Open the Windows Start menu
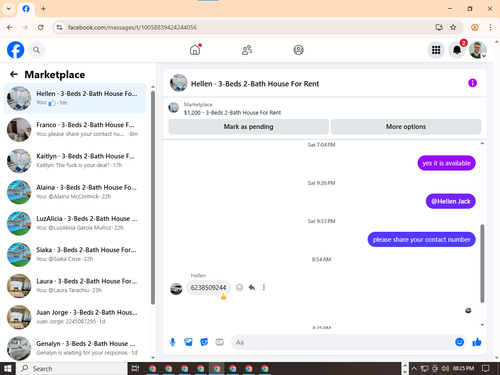Image resolution: width=500 pixels, height=375 pixels. pyautogui.click(x=8, y=368)
